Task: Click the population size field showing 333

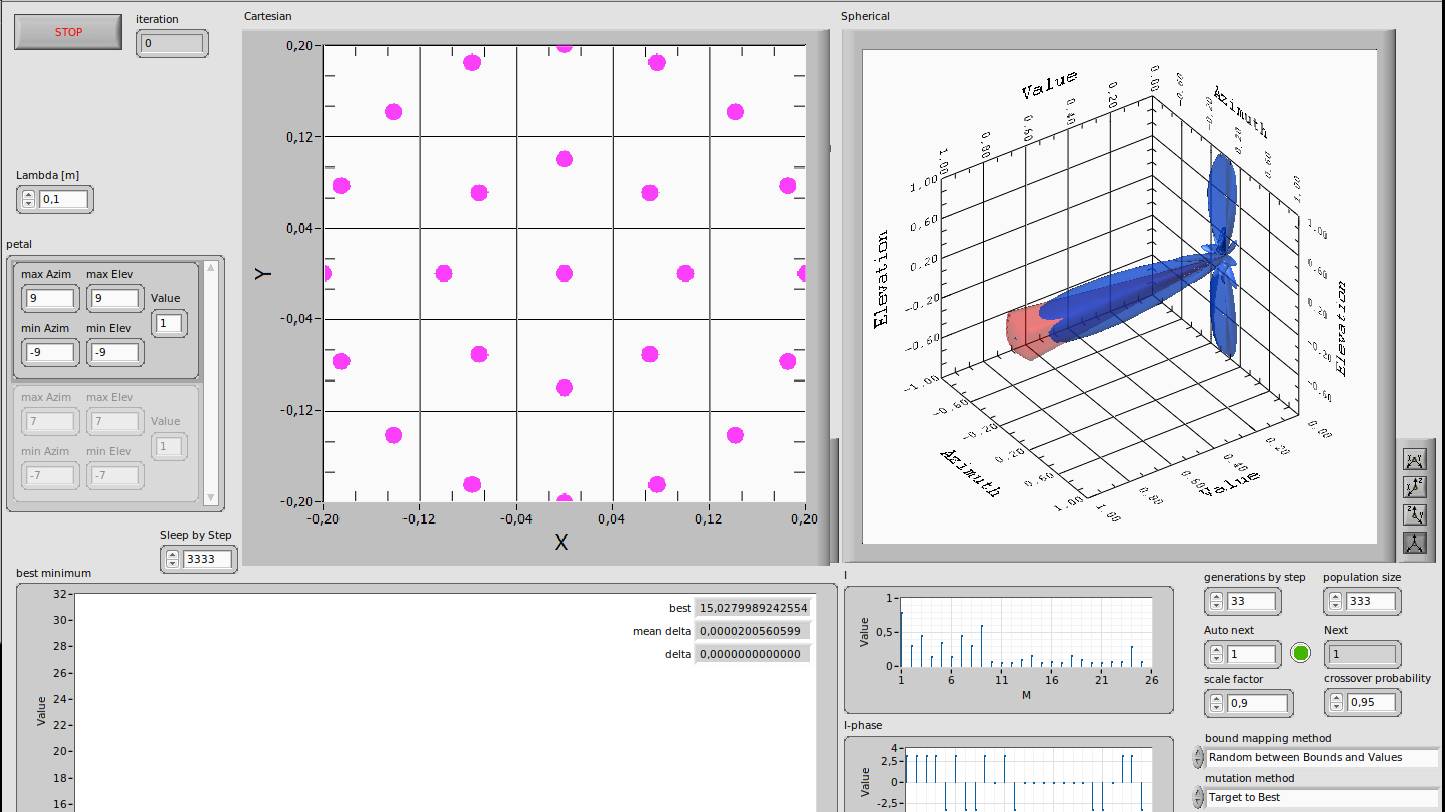Action: 1371,601
